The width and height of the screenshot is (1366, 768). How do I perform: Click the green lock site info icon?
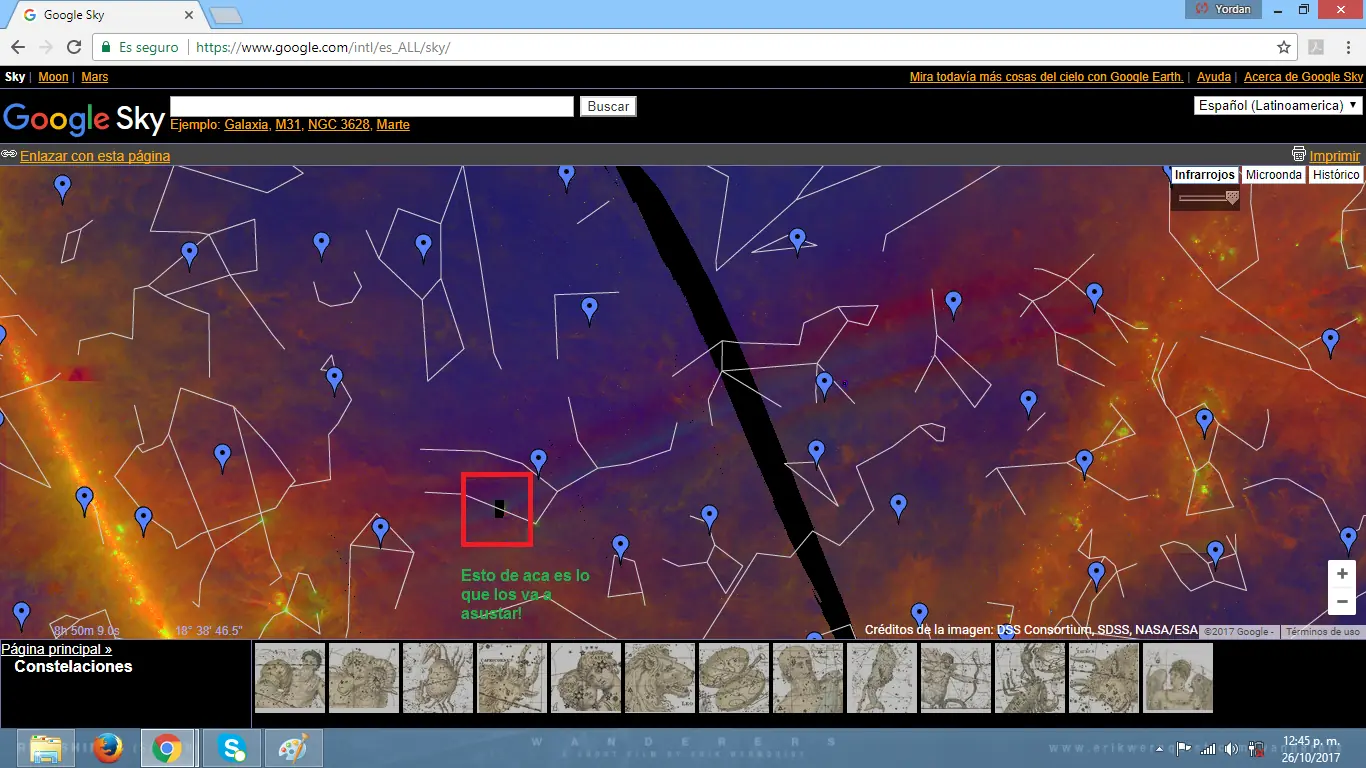(x=106, y=47)
